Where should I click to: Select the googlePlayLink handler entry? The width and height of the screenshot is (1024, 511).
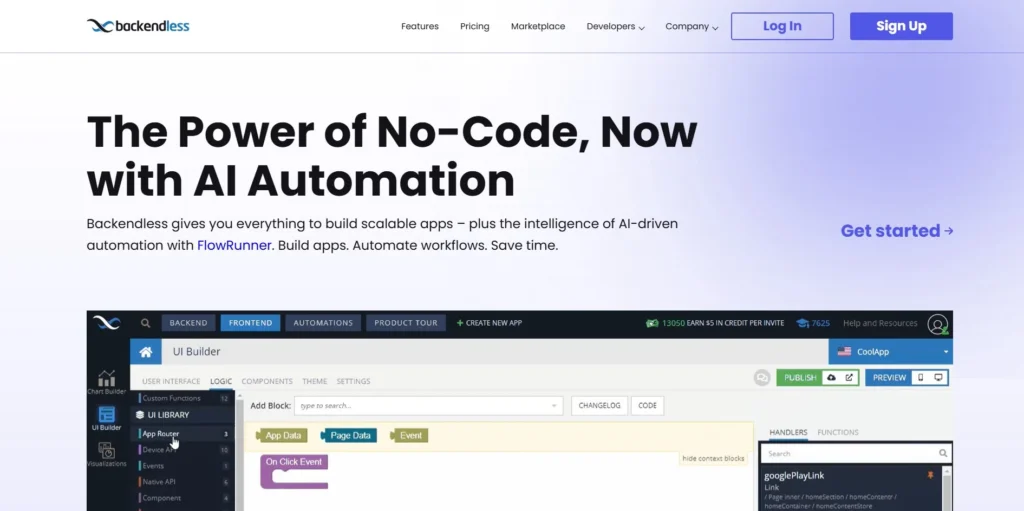pos(850,489)
